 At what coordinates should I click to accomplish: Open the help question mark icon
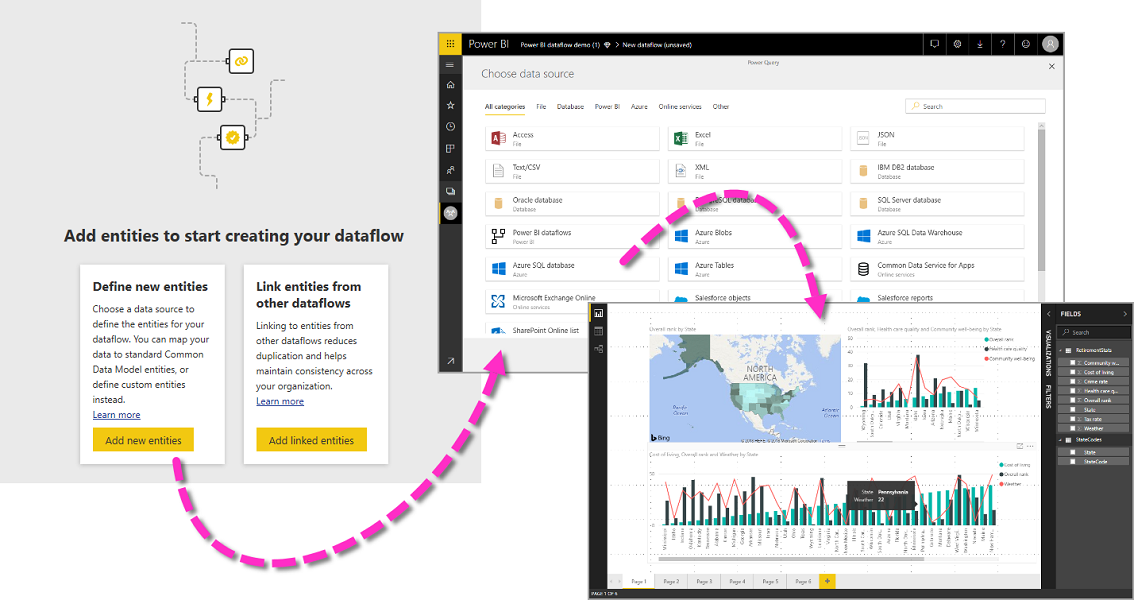coord(1002,44)
